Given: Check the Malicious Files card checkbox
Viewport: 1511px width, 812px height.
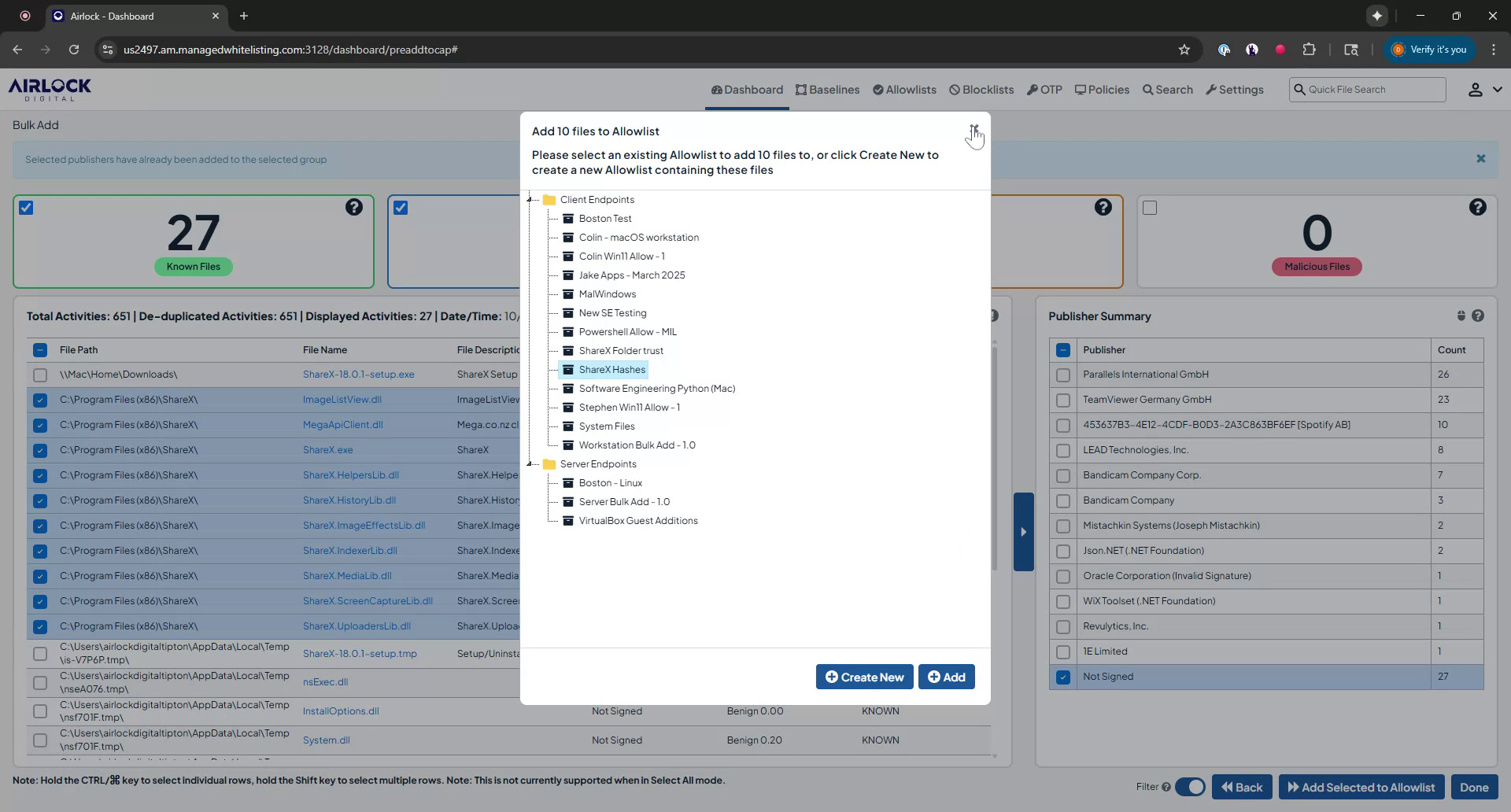Looking at the screenshot, I should click(1150, 208).
